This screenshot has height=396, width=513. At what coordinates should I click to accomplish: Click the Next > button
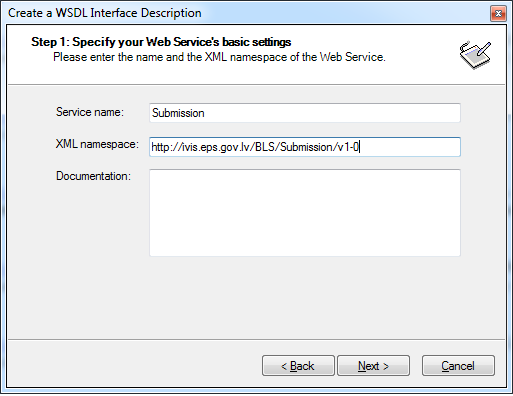[x=373, y=366]
